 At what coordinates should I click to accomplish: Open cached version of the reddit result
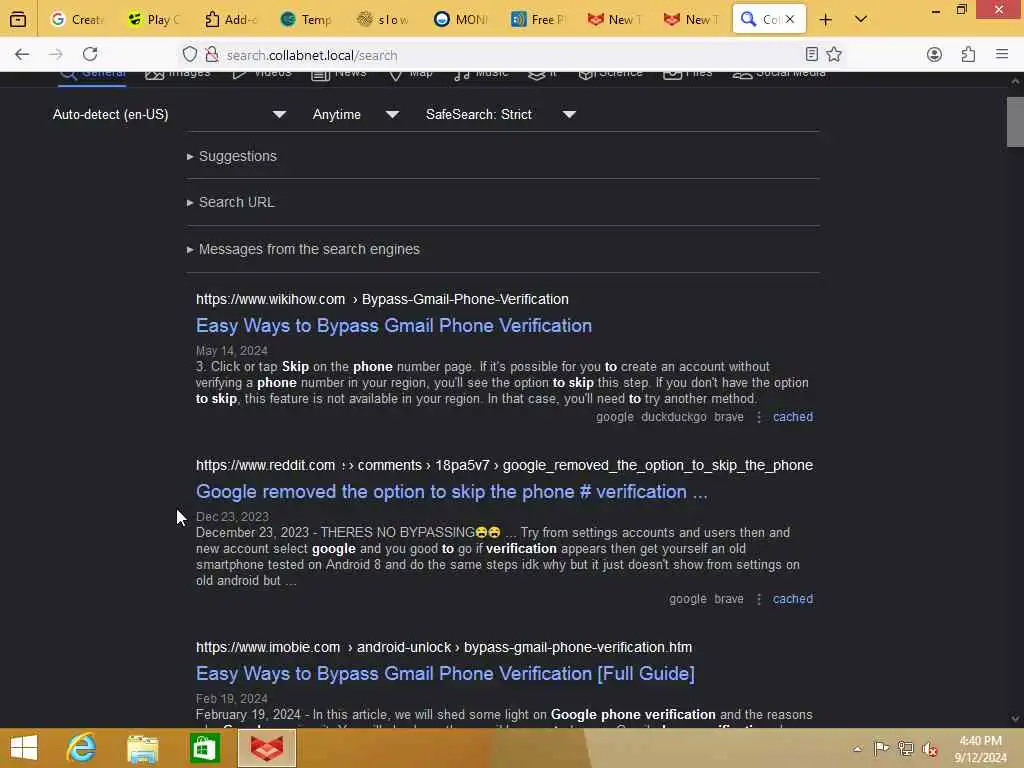point(793,599)
